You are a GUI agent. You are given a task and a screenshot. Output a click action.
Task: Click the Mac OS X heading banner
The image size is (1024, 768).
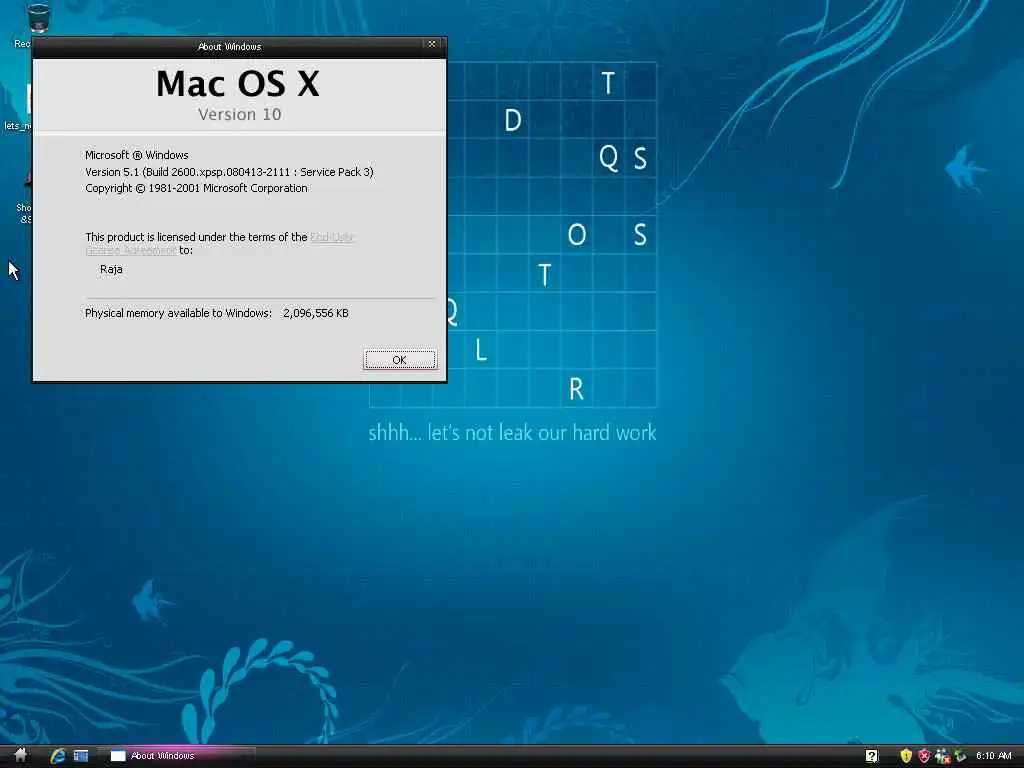point(239,94)
